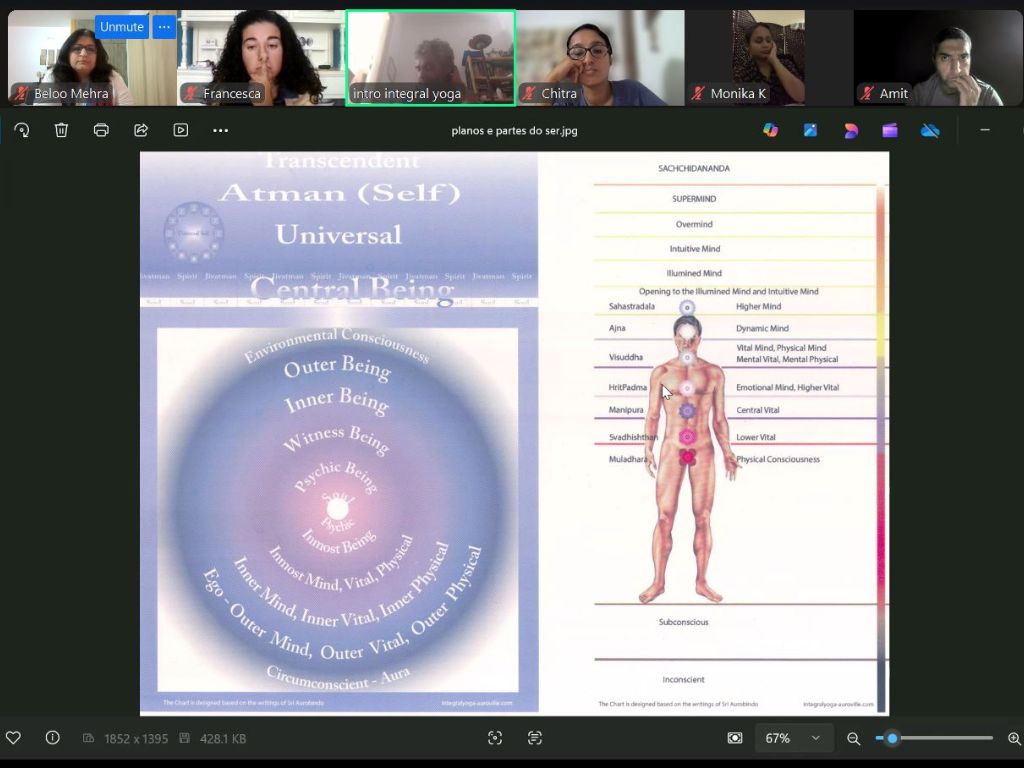Image resolution: width=1024 pixels, height=768 pixels.
Task: Click the zoom slider handle
Action: tap(892, 738)
